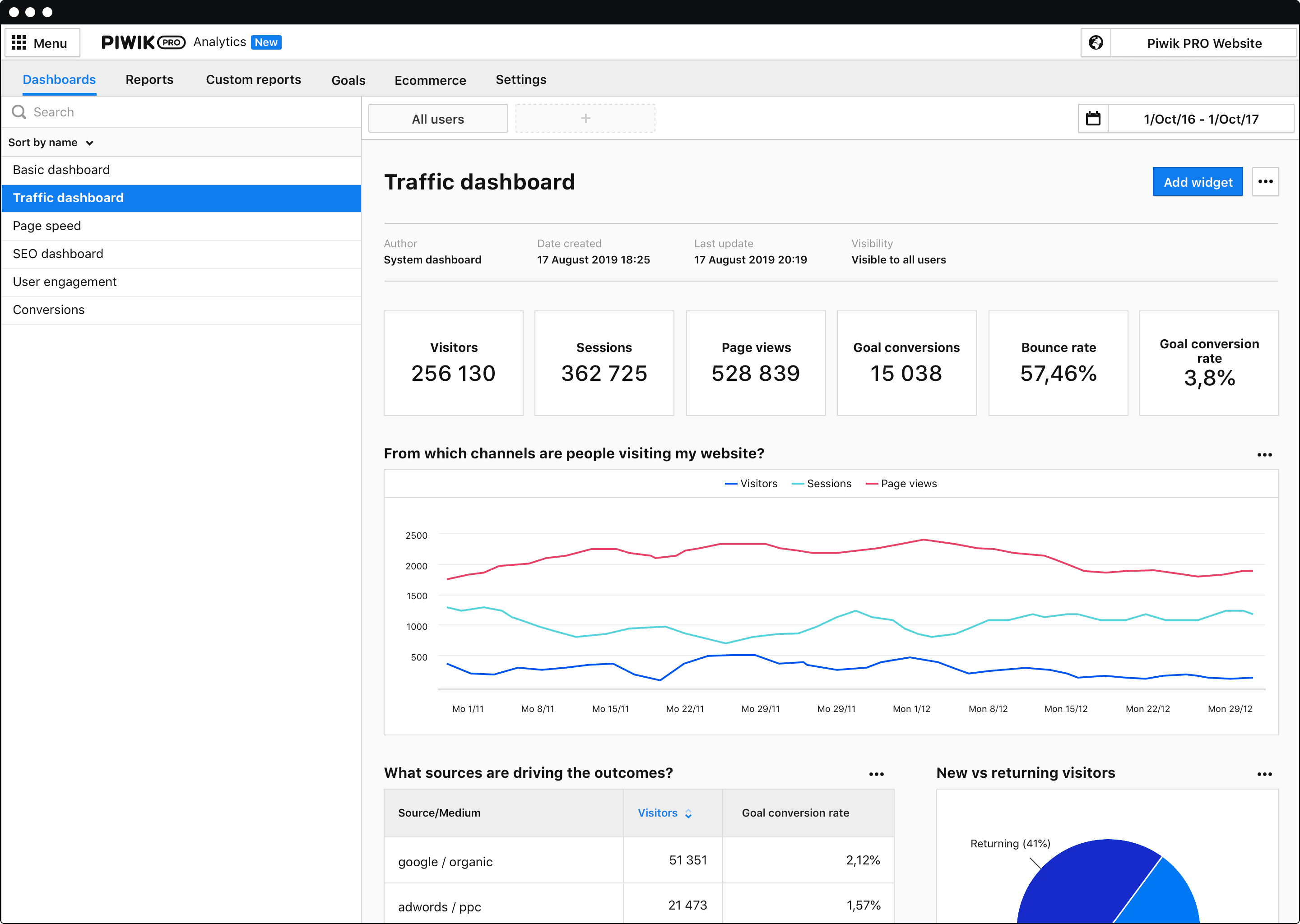The height and width of the screenshot is (924, 1300).
Task: Expand the Sort by name dropdown
Action: [52, 142]
